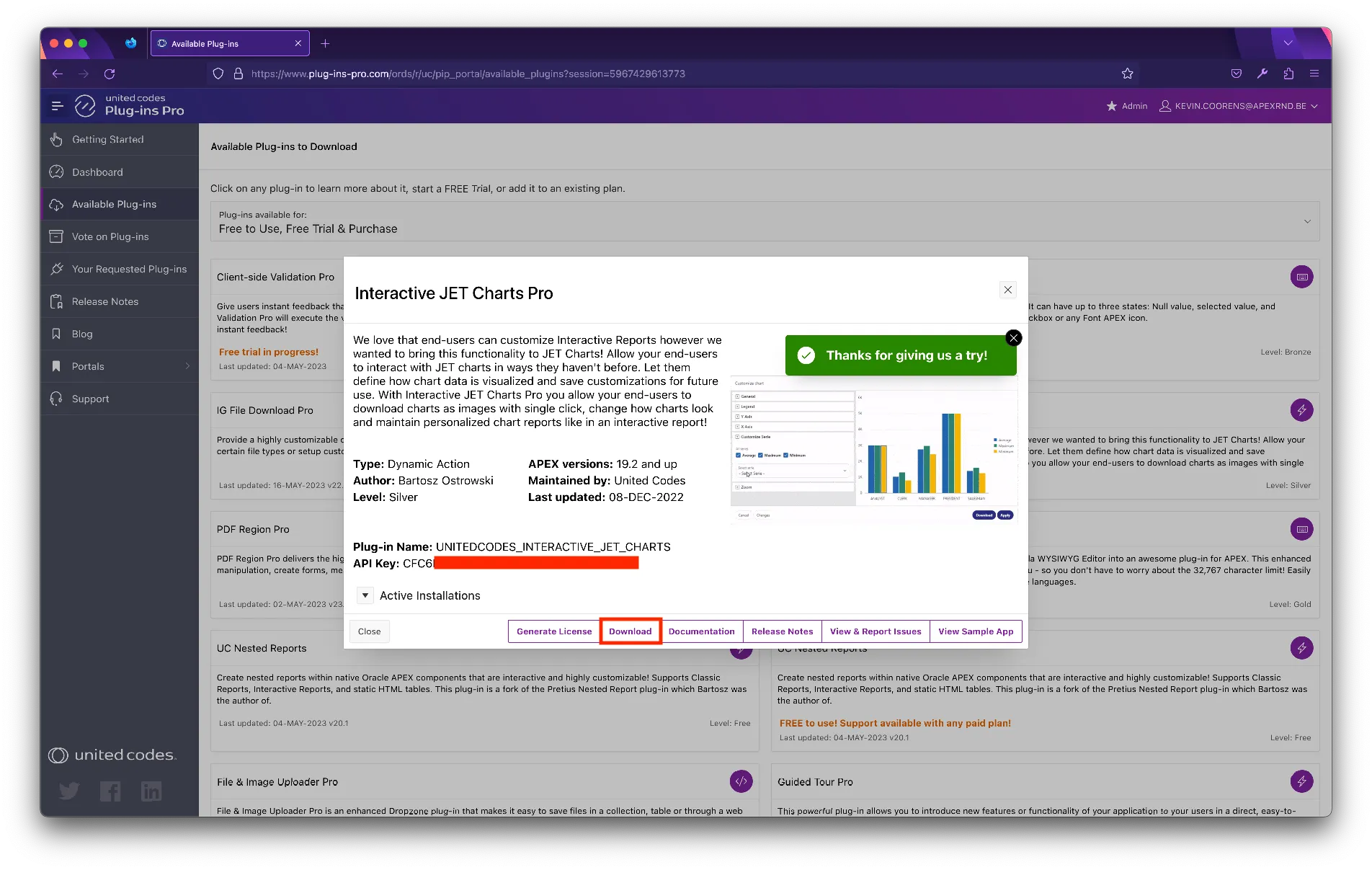The image size is (1372, 870).
Task: Open the Blog sidebar entry
Action: click(120, 334)
